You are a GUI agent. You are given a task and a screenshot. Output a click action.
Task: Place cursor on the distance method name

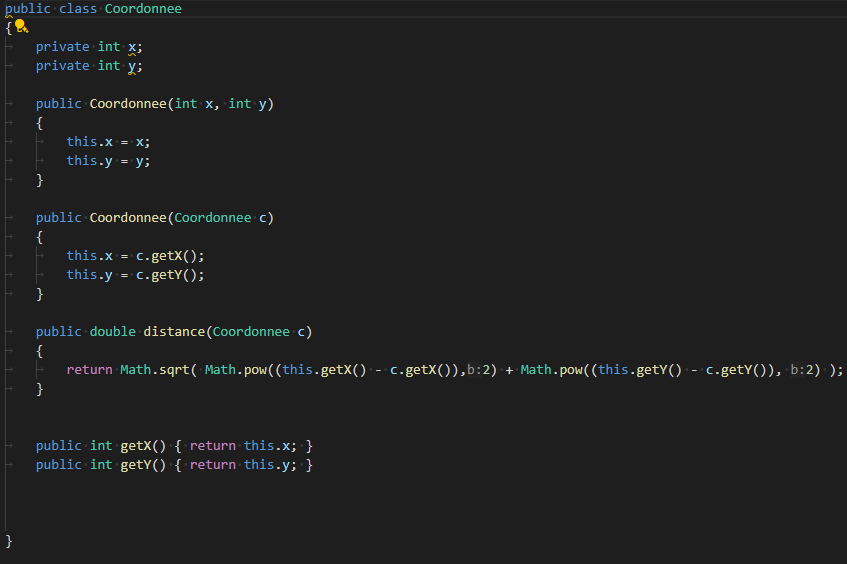[x=174, y=331]
